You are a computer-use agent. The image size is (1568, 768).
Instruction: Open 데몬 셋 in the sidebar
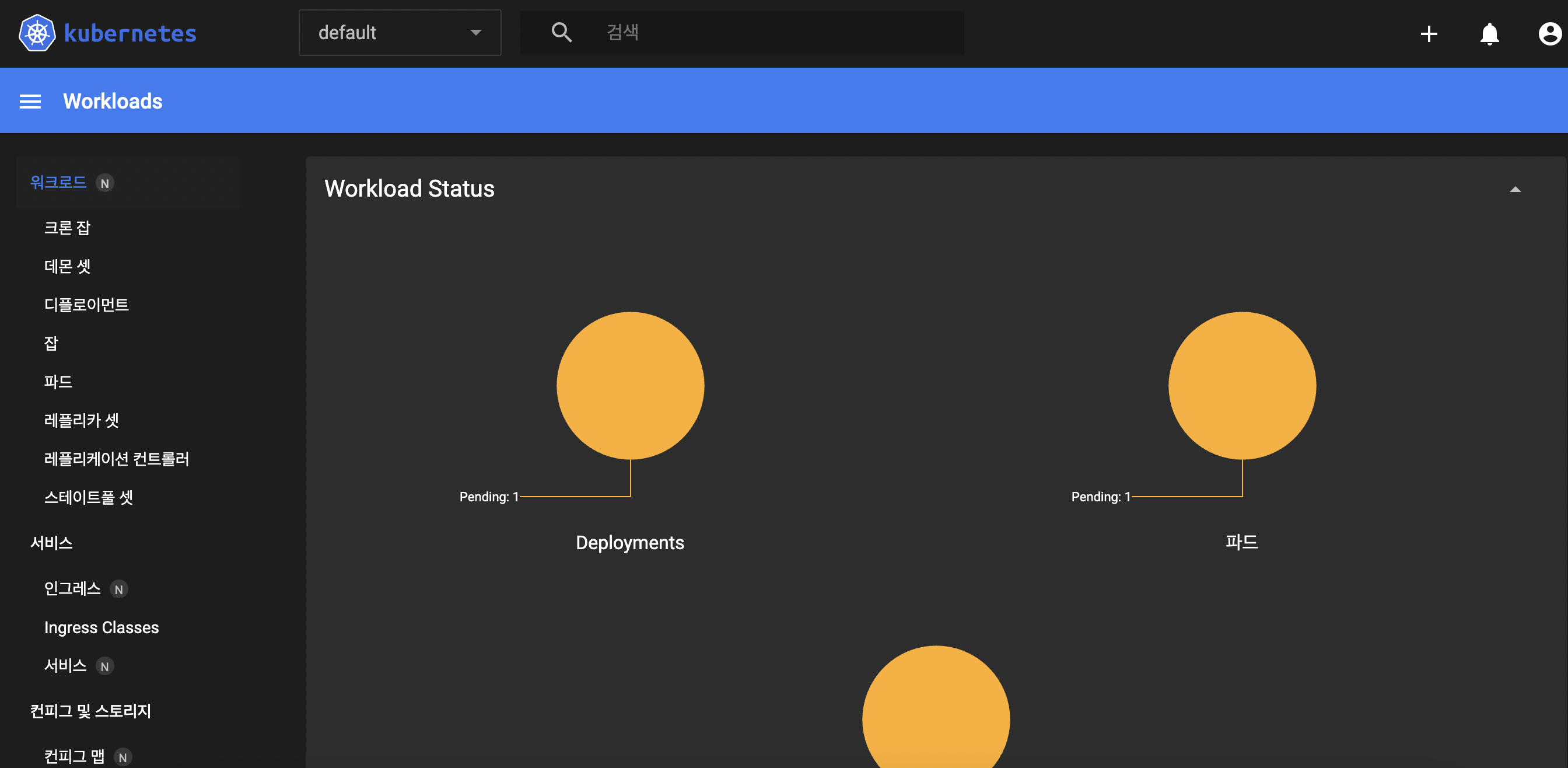[x=67, y=266]
